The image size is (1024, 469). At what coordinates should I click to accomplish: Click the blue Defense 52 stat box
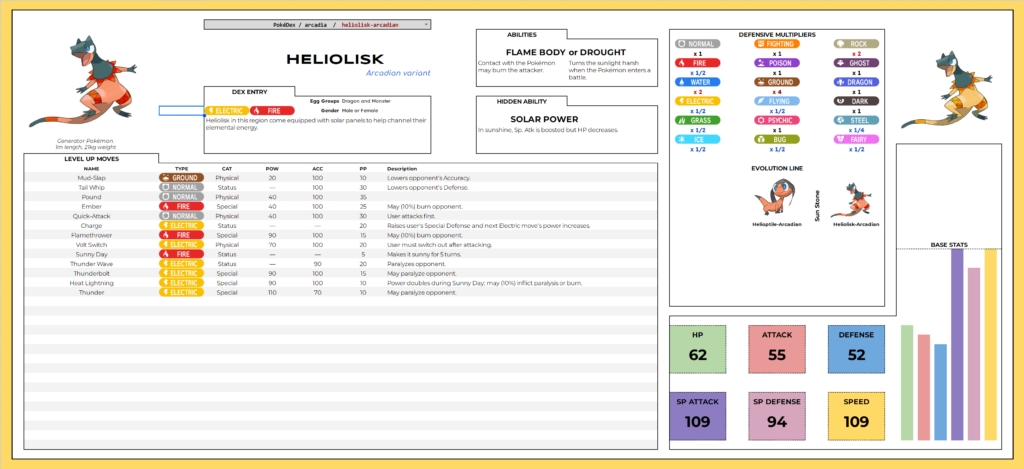pyautogui.click(x=856, y=348)
